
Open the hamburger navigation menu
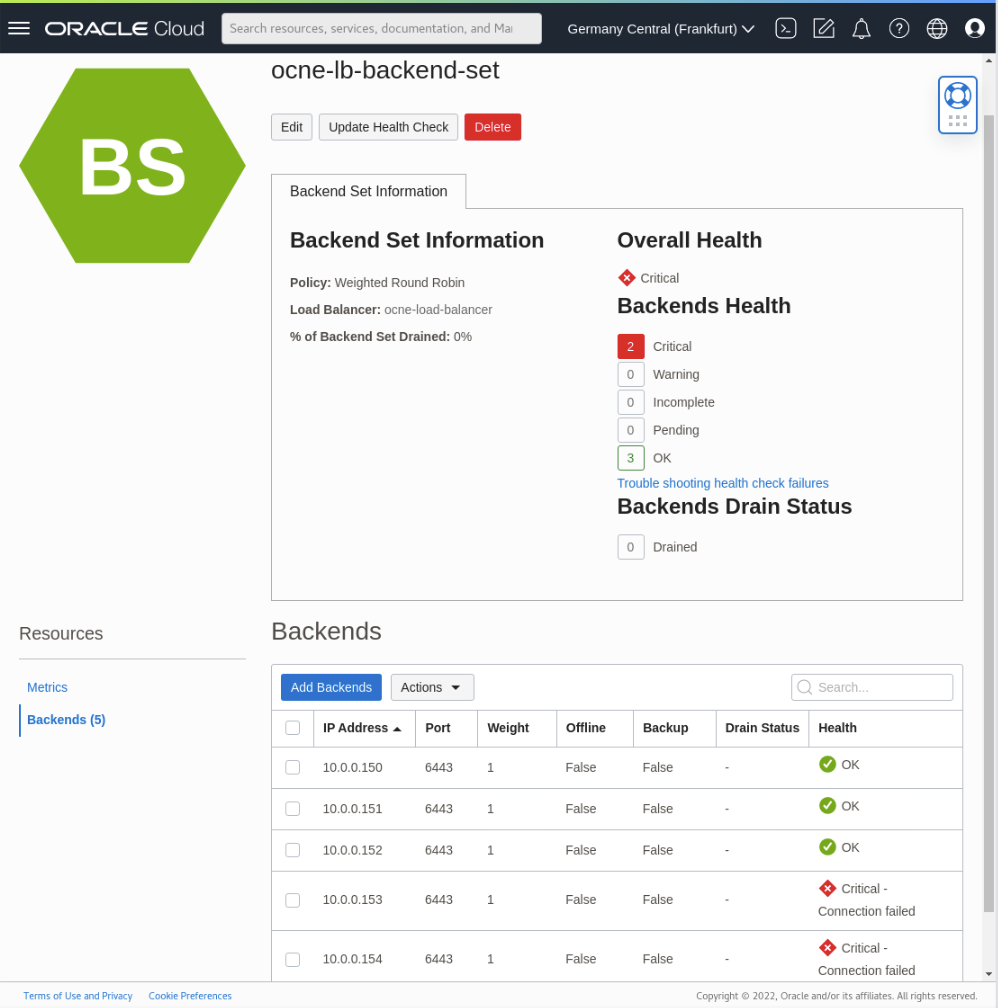(x=19, y=28)
